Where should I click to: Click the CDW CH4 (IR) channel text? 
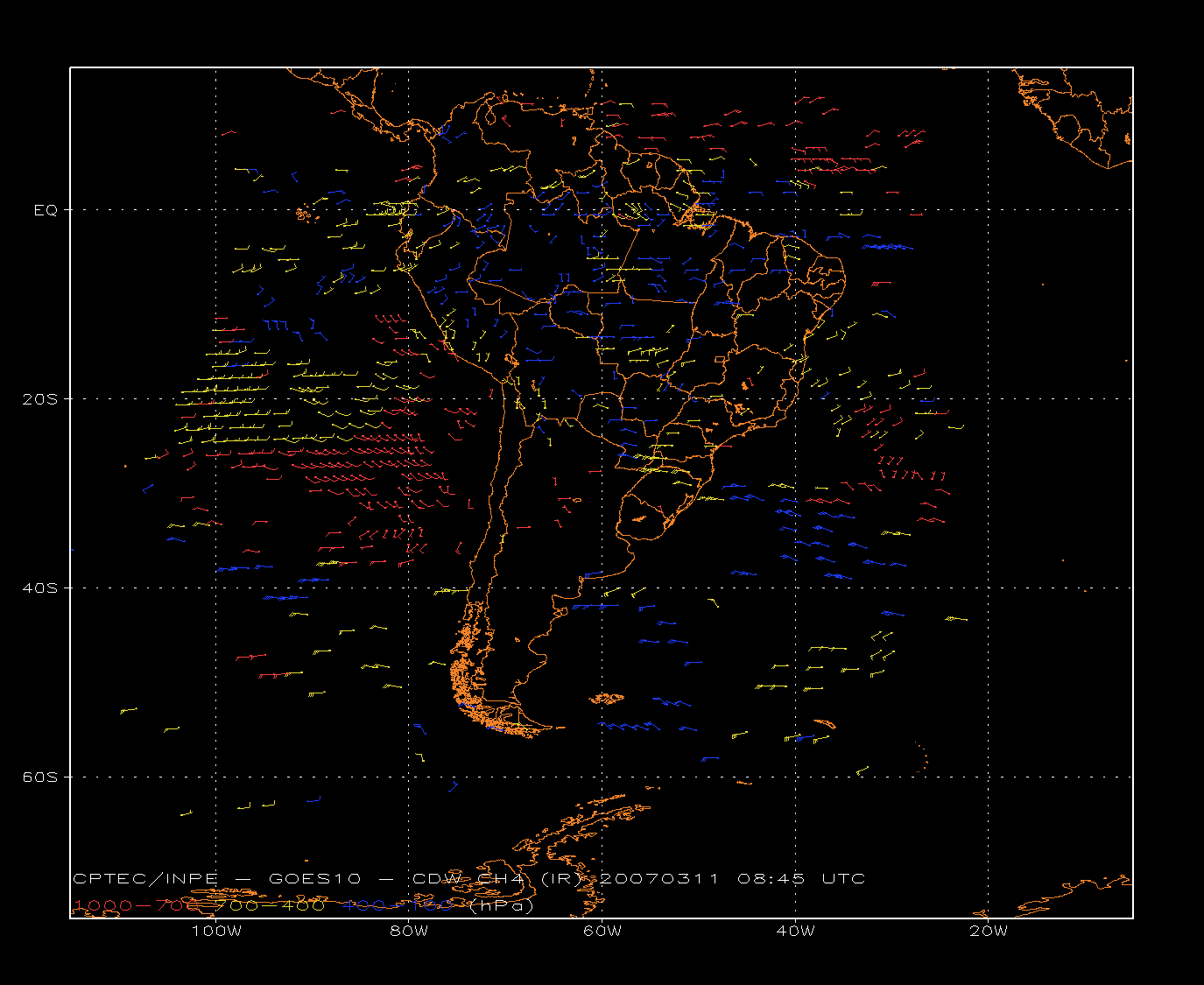497,879
